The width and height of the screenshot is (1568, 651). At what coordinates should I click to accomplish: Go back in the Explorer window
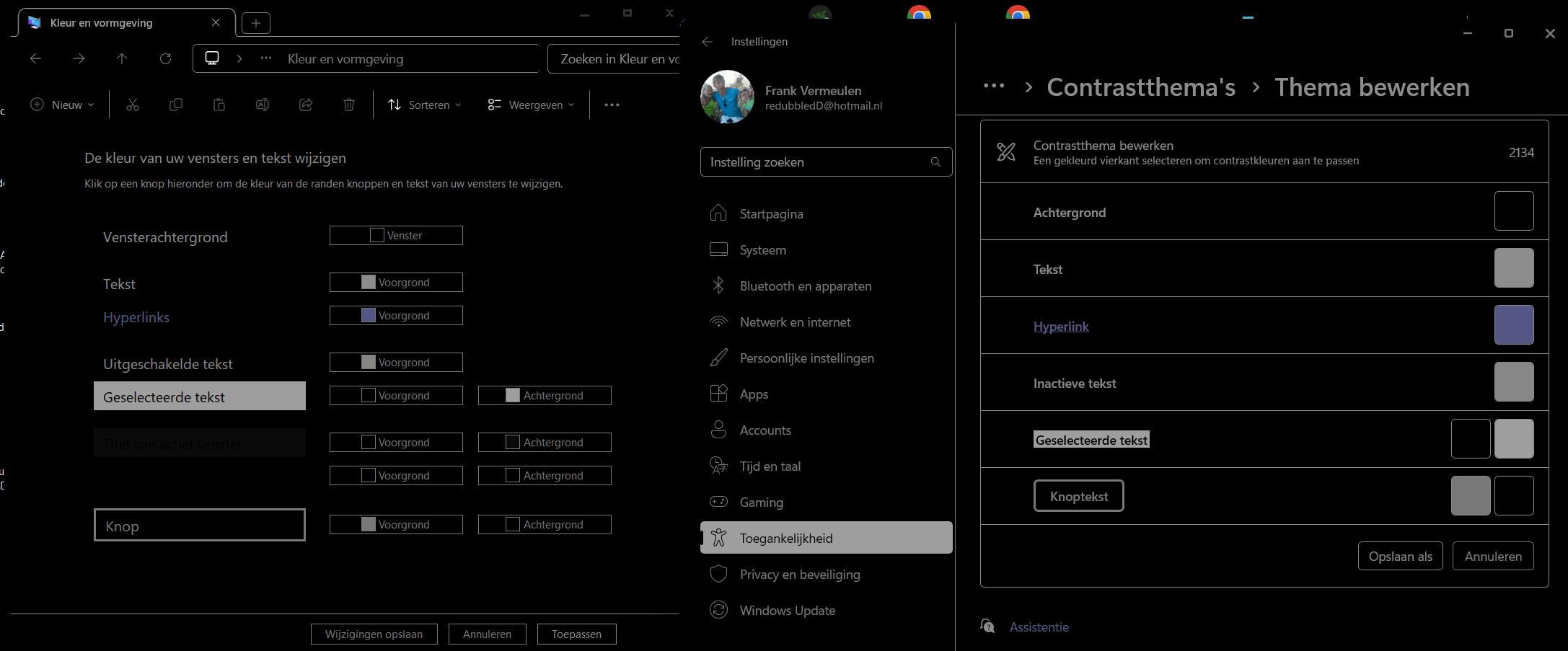[36, 59]
